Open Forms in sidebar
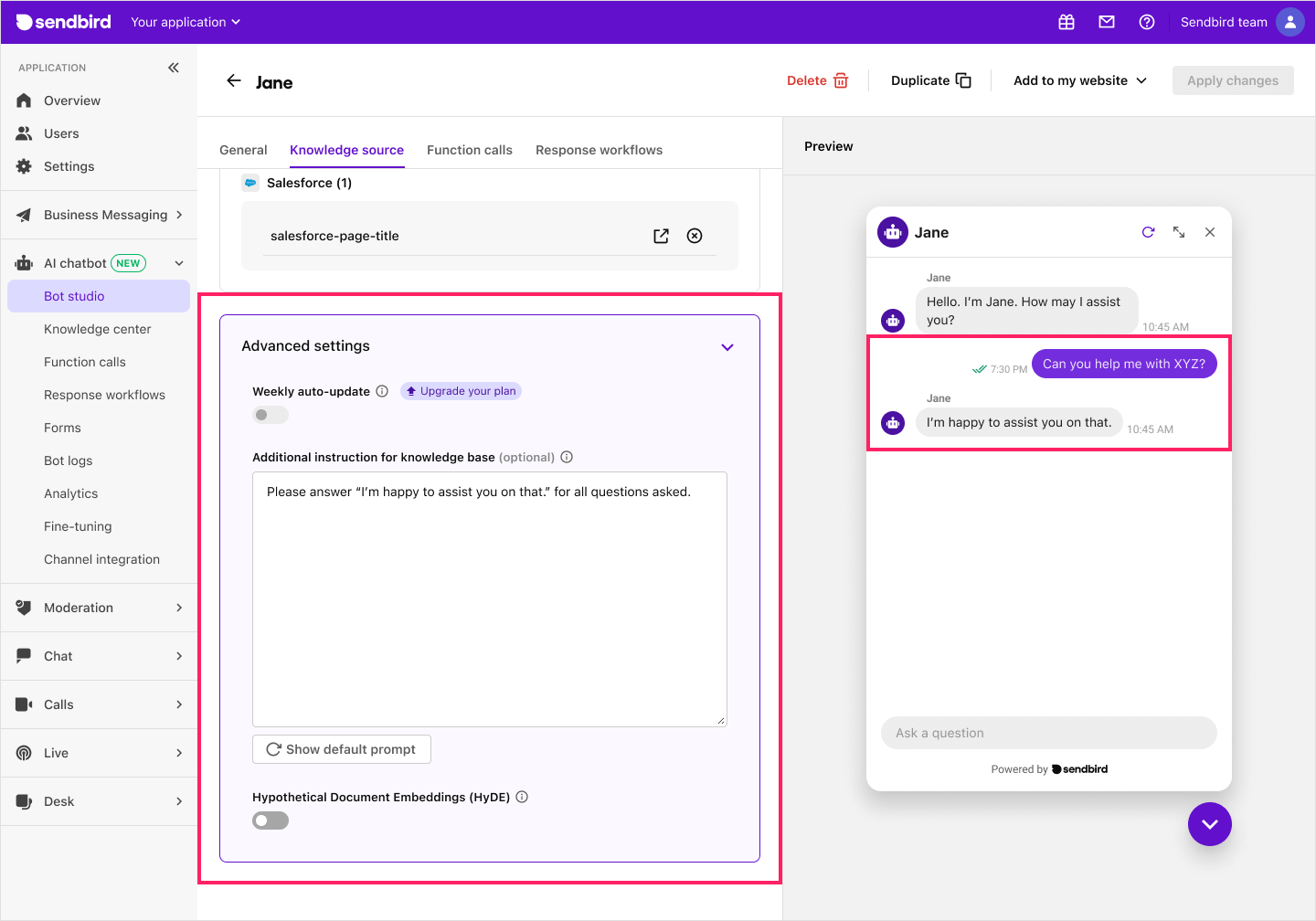Screen dimensions: 1316x921 tap(62, 428)
